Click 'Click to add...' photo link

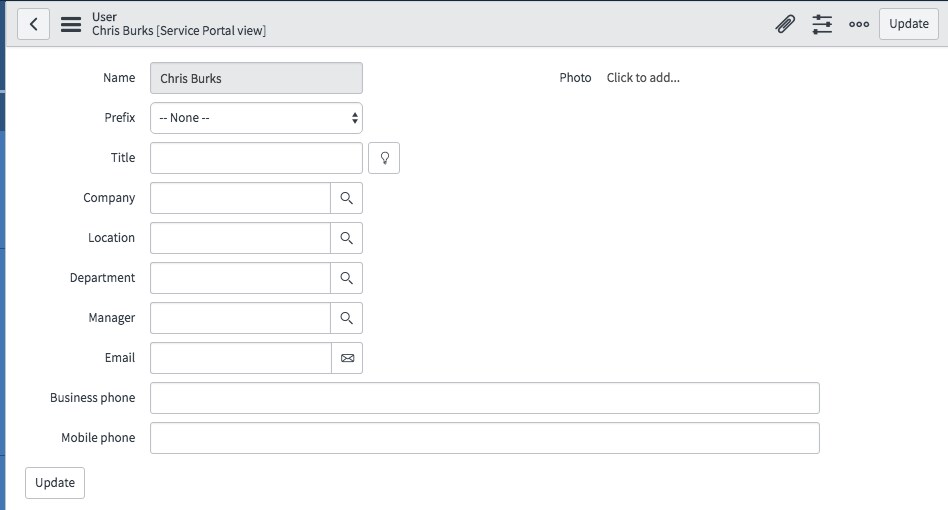point(643,78)
